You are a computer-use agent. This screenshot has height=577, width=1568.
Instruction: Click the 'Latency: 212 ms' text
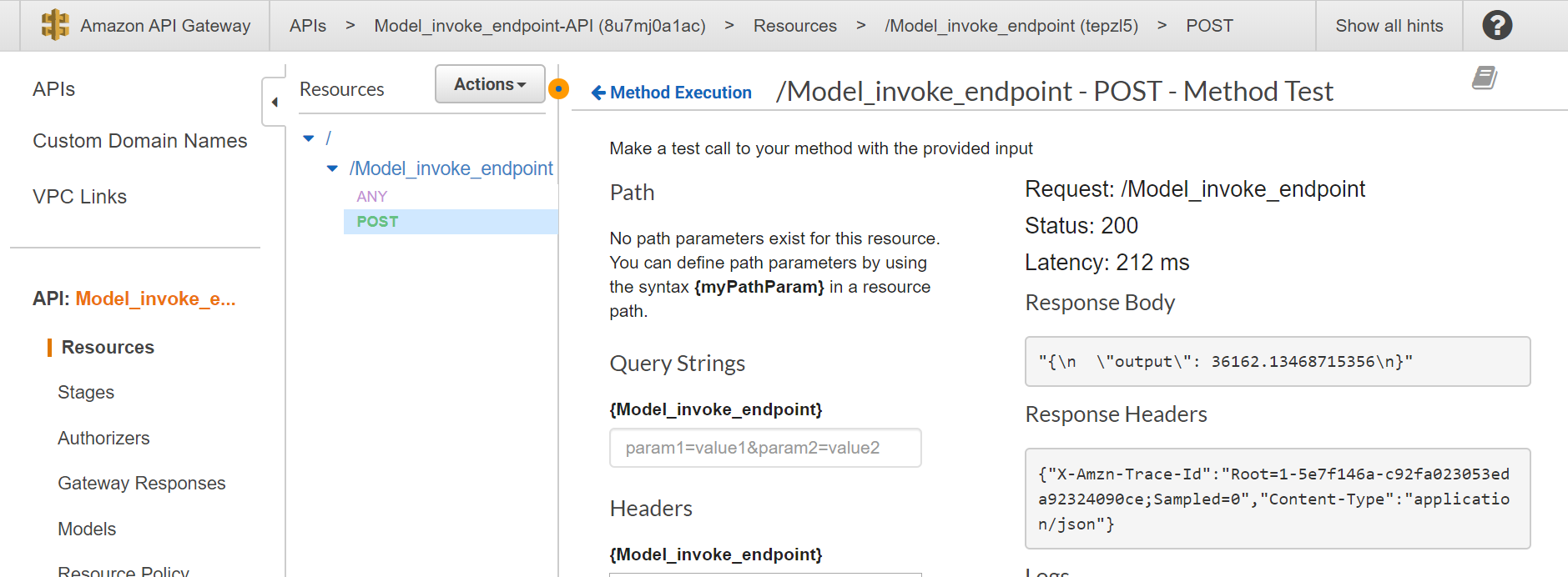1107,263
